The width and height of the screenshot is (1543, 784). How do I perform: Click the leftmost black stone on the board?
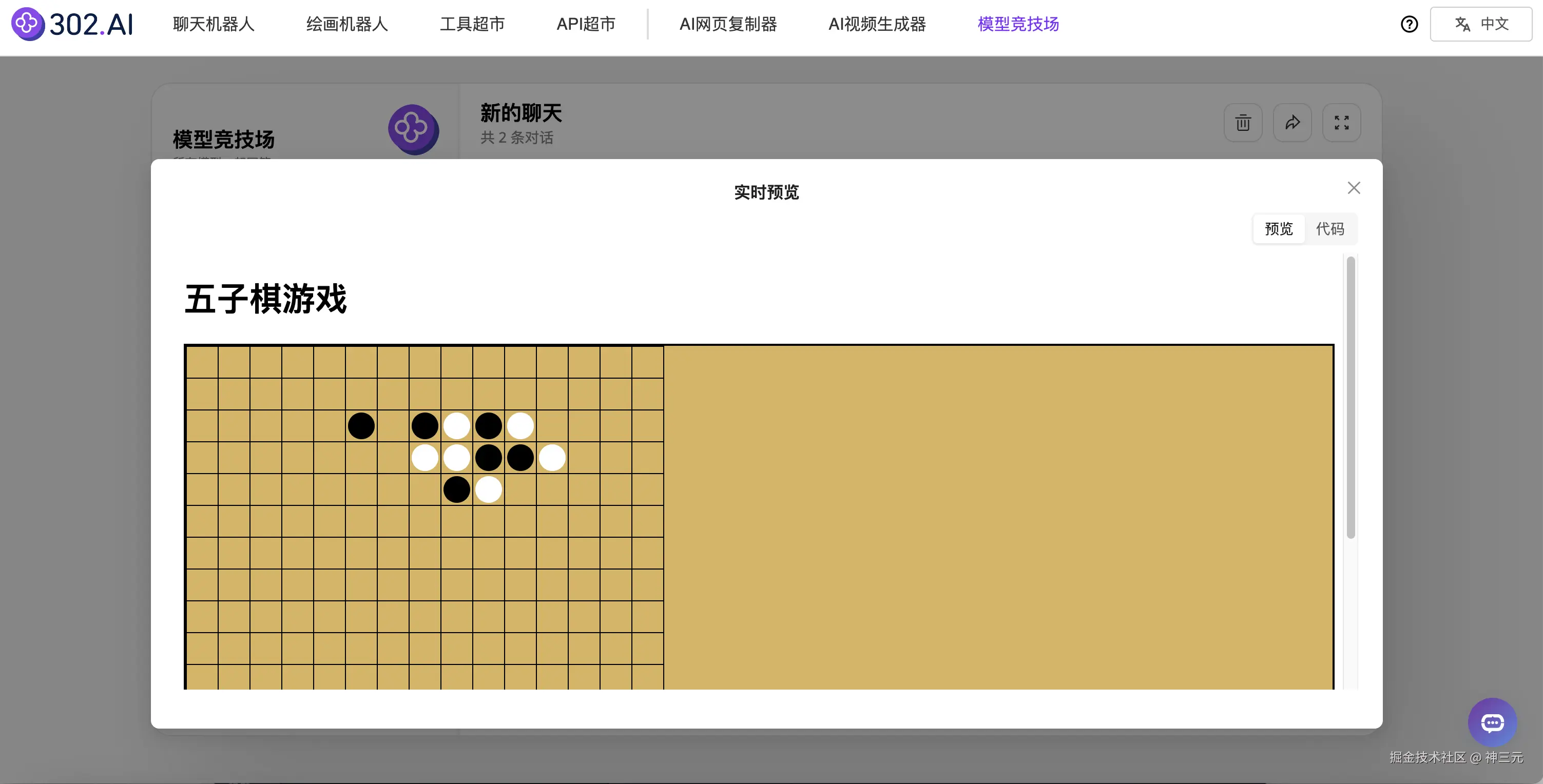click(361, 426)
